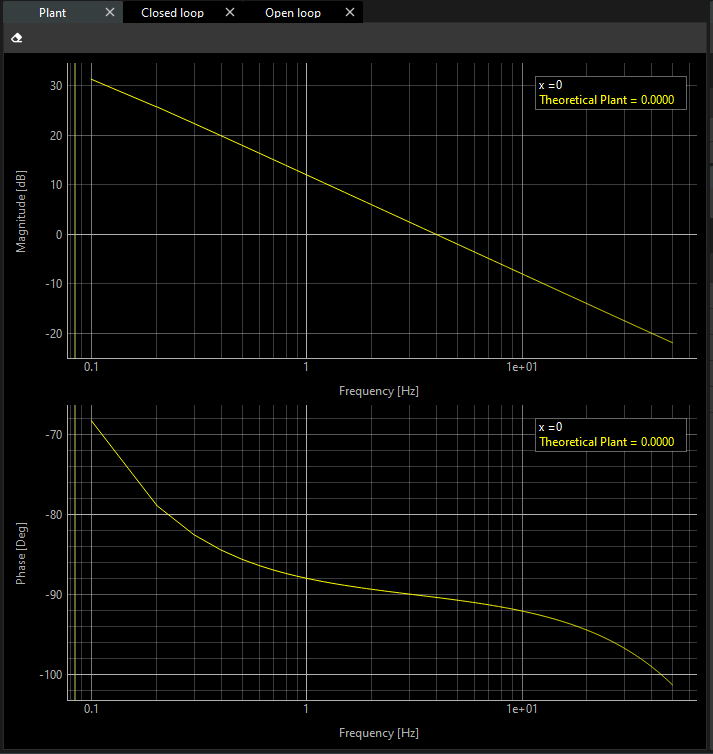The image size is (713, 754).
Task: Click the -100 tick on the phase axis
Action: tap(49, 675)
